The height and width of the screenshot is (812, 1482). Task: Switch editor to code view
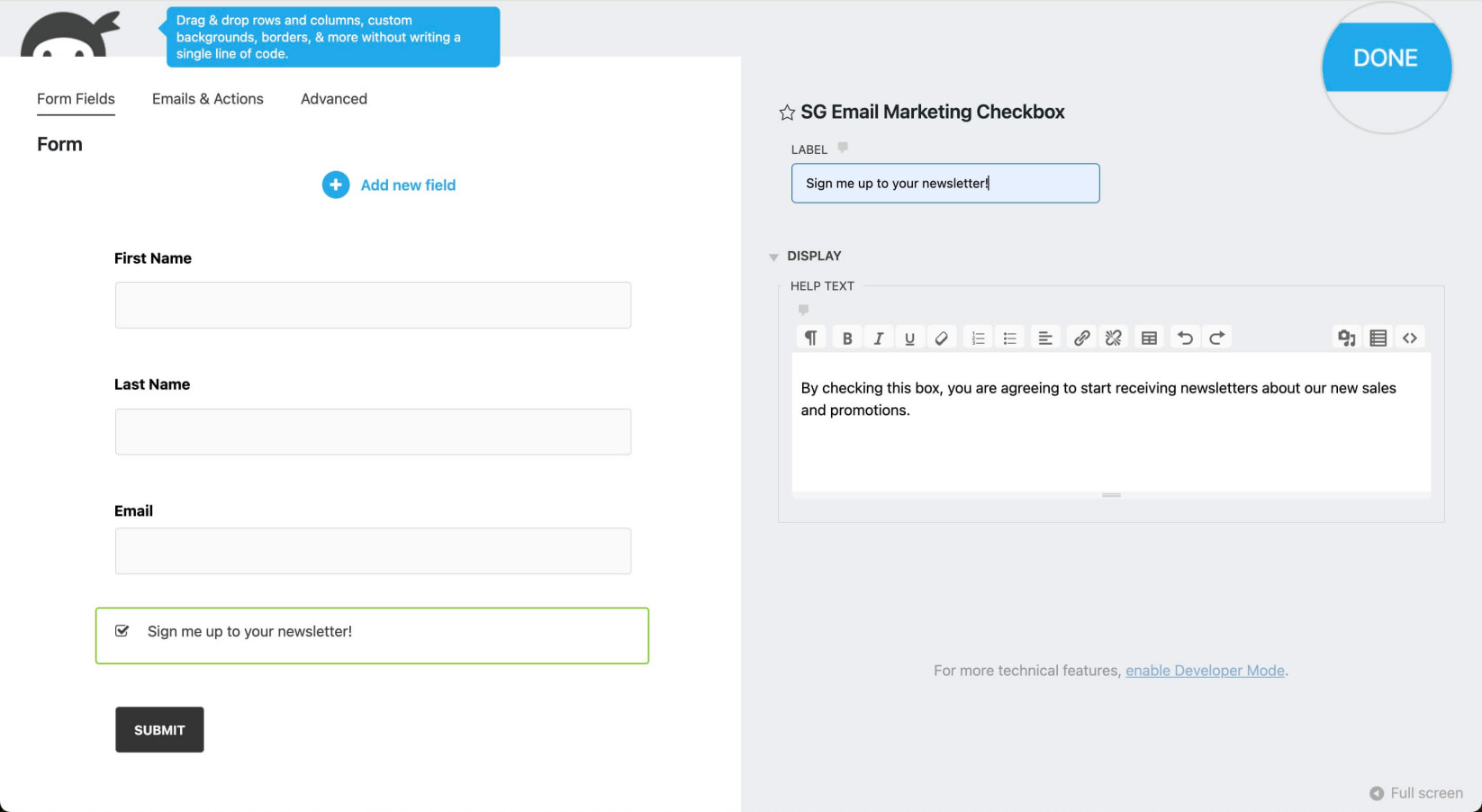click(1409, 338)
